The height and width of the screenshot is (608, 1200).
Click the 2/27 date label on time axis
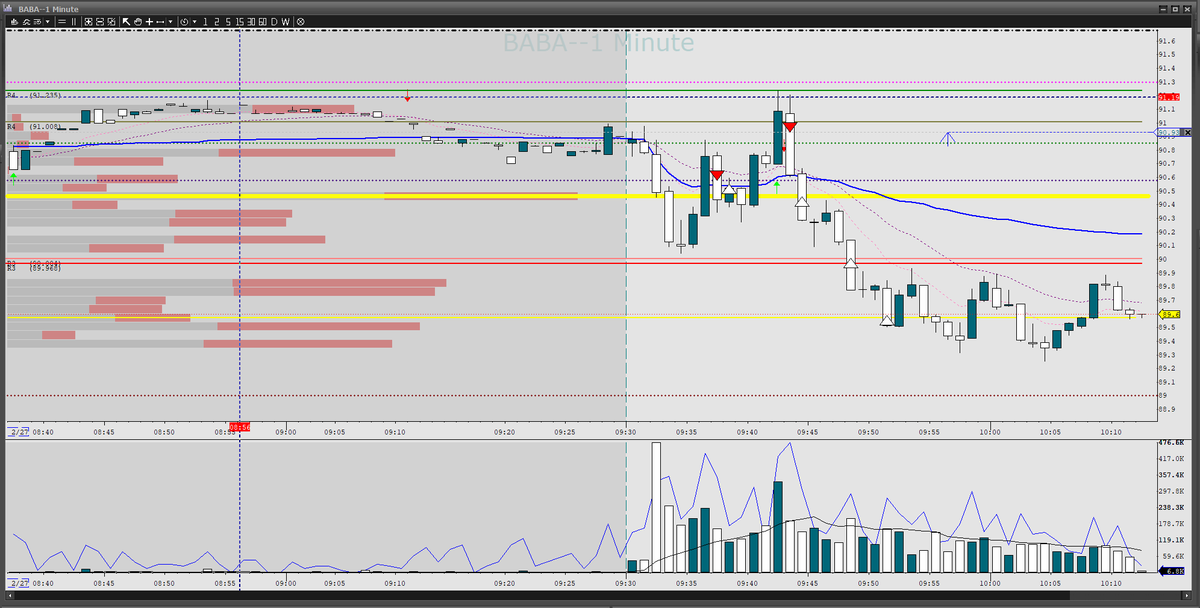(18, 432)
